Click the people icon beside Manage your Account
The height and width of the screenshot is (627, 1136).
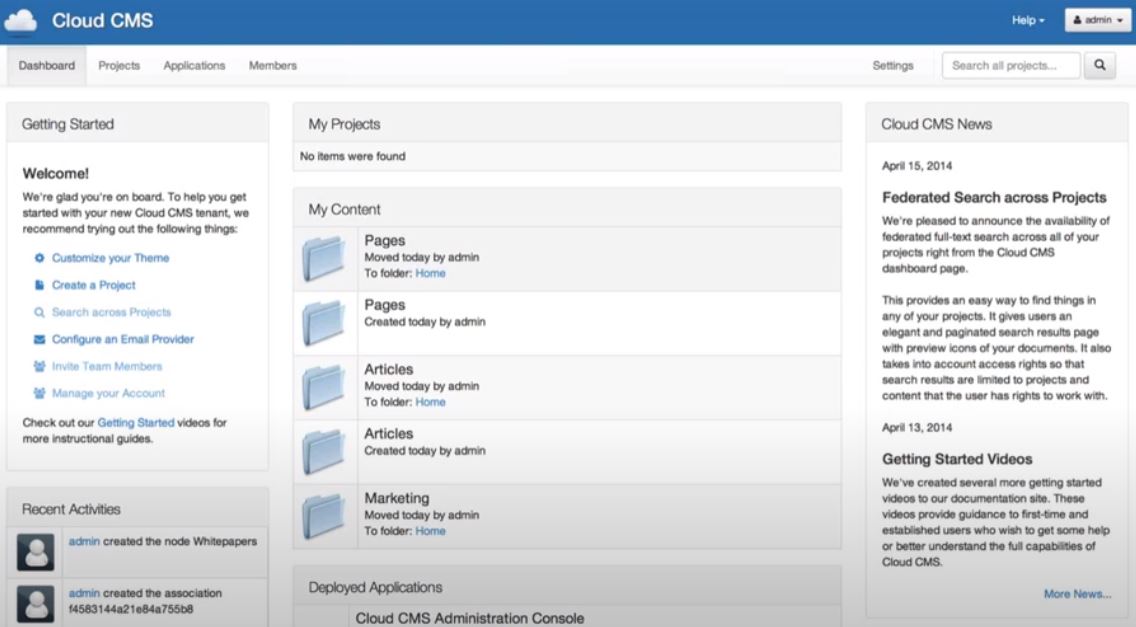click(39, 393)
